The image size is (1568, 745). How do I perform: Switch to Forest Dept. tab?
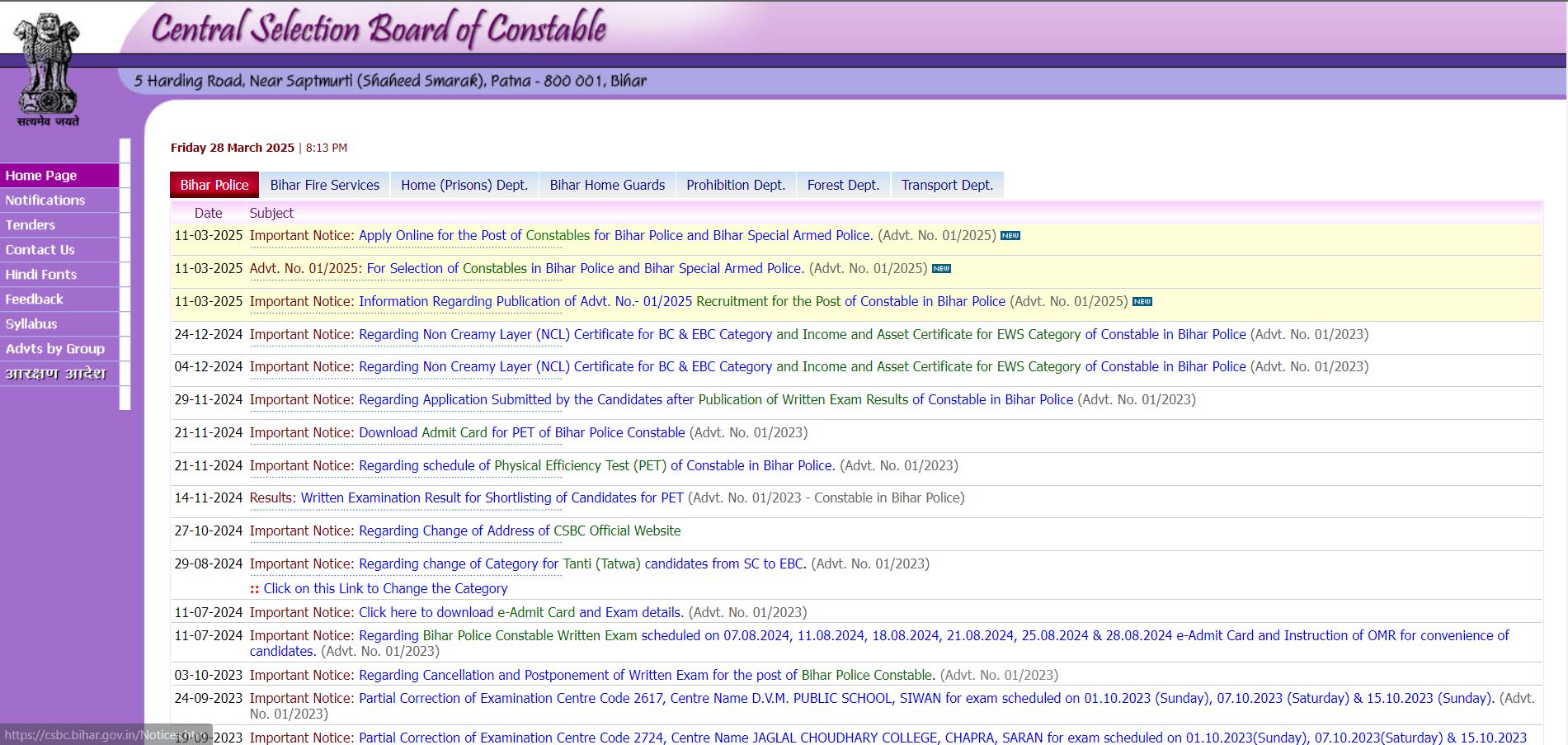click(x=843, y=185)
